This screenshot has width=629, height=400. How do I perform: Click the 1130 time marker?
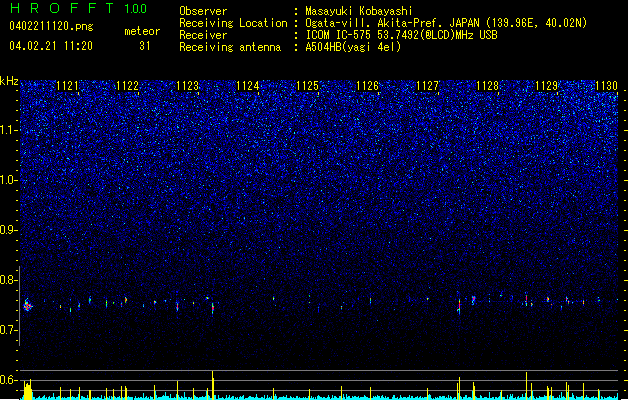[x=607, y=86]
